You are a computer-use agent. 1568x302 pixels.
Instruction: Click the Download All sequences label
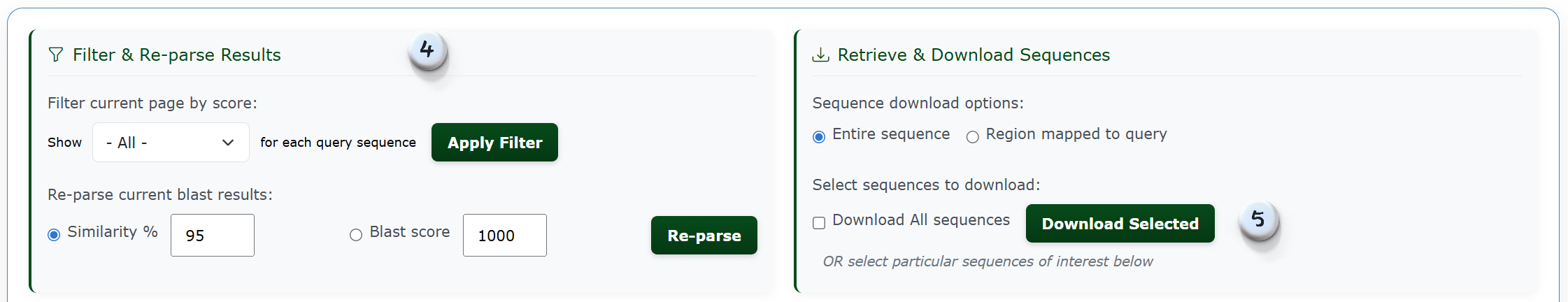point(921,220)
